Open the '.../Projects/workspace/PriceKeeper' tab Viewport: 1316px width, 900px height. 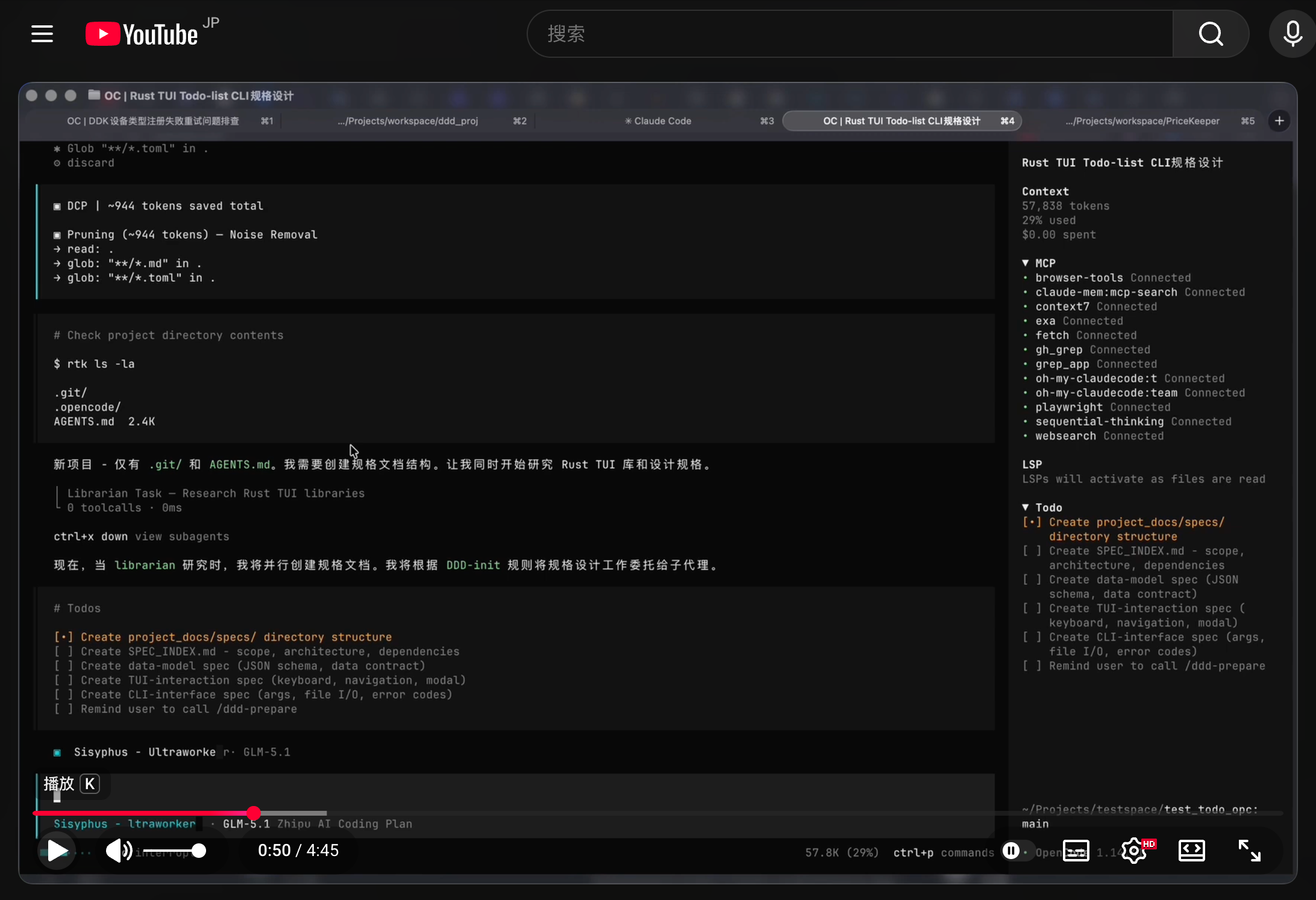pos(1142,121)
